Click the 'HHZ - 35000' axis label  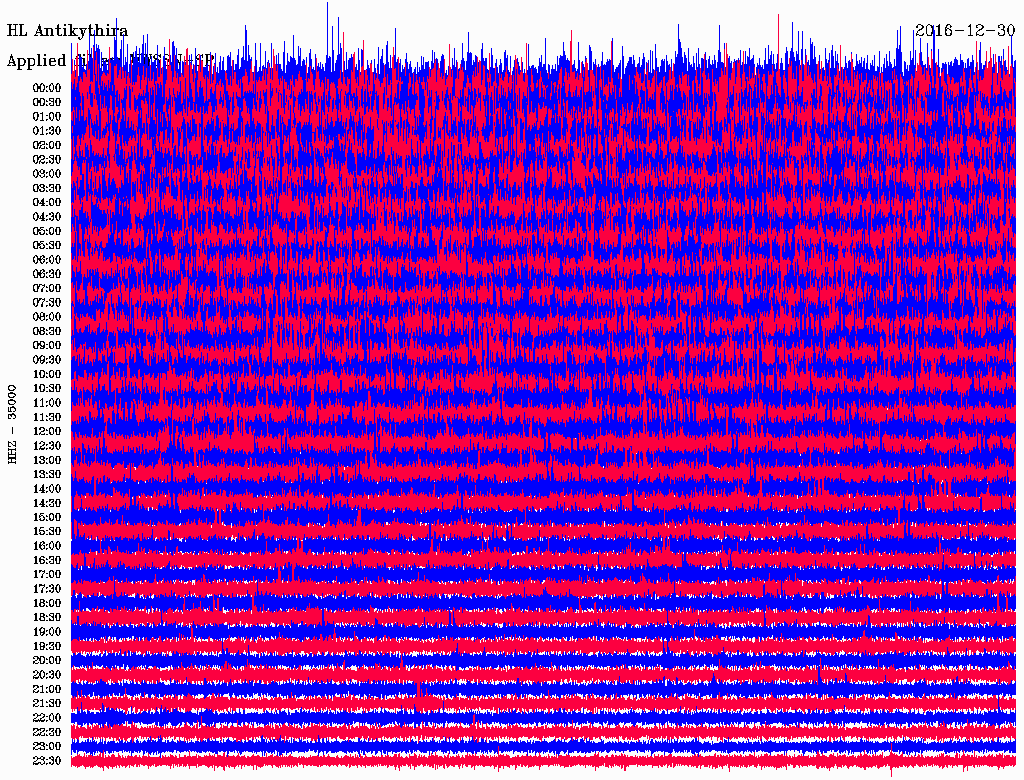click(12, 425)
